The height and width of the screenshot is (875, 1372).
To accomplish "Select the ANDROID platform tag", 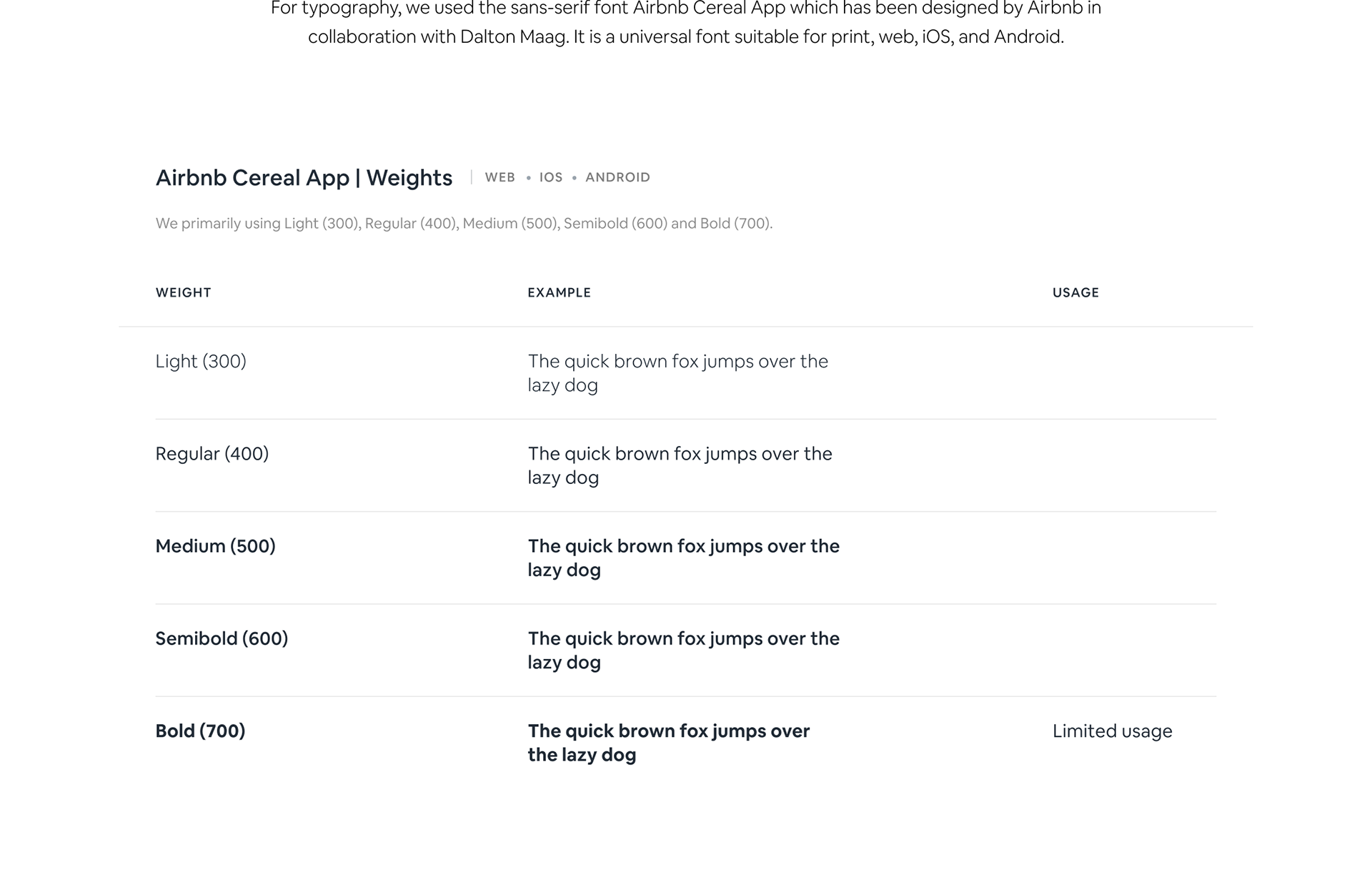I will coord(617,177).
